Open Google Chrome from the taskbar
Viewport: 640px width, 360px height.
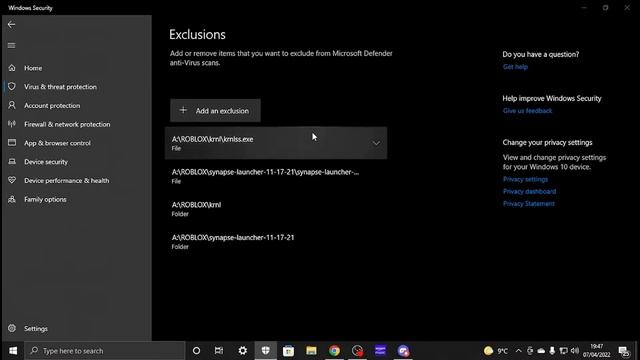(334, 351)
